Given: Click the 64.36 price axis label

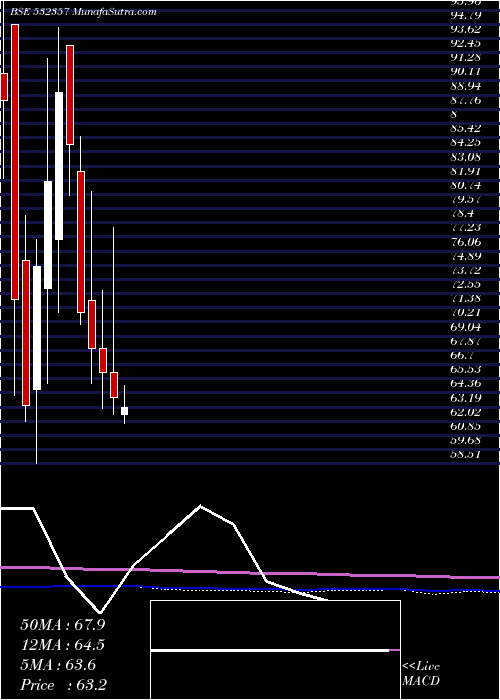Looking at the screenshot, I should 465,383.
